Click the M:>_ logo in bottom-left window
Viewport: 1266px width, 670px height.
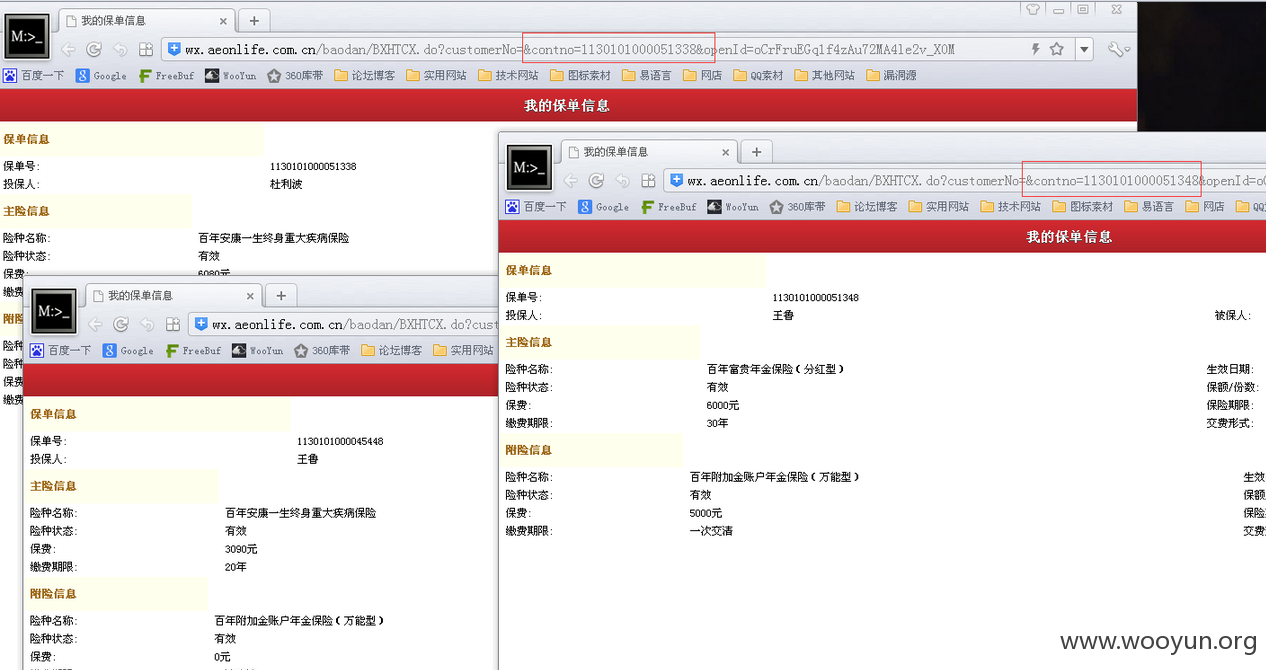pyautogui.click(x=53, y=311)
